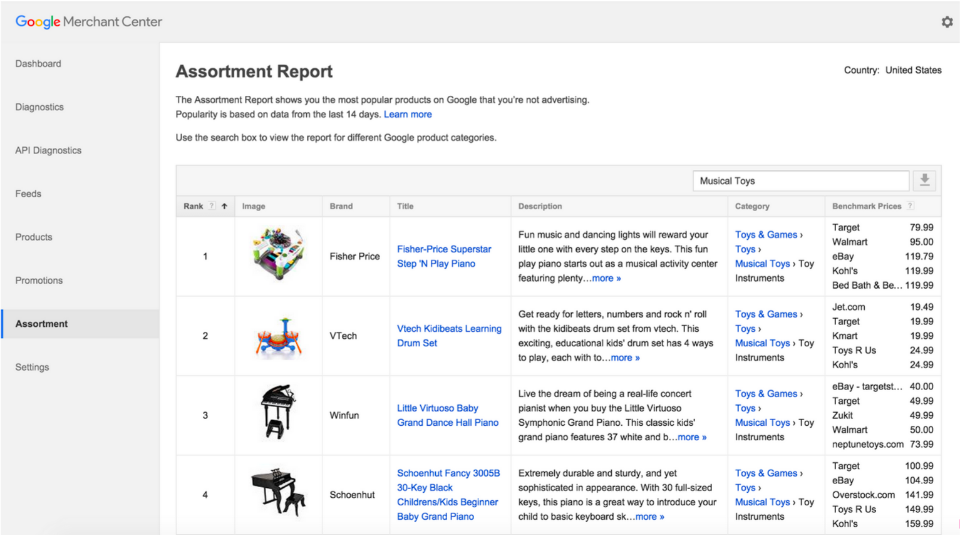
Task: Open the Dashboard section
Action: (x=38, y=64)
